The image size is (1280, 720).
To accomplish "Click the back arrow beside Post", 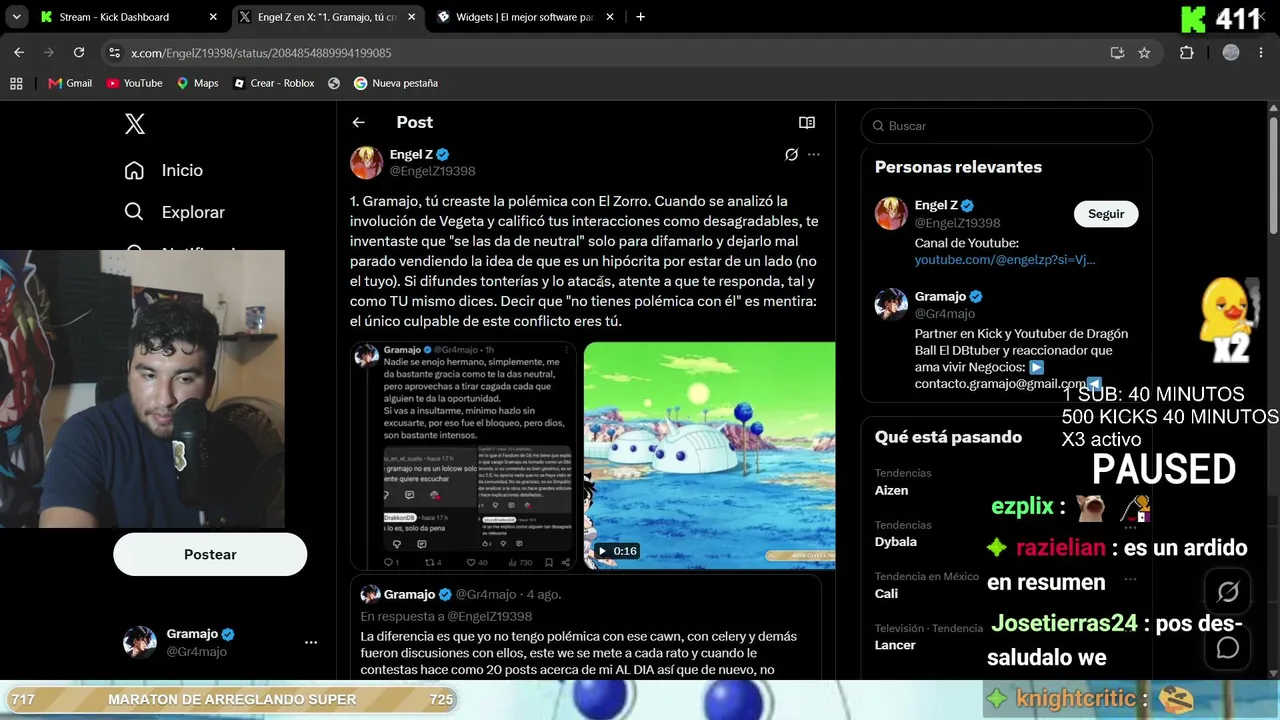I will point(358,122).
